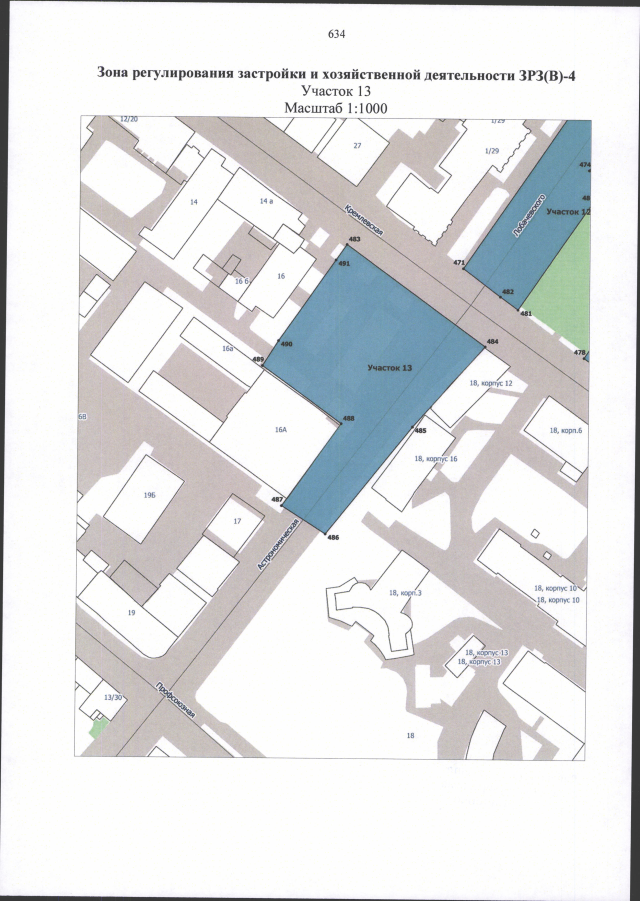Click boundary point 471 near Участок 12
The image size is (640, 901).
tap(466, 268)
